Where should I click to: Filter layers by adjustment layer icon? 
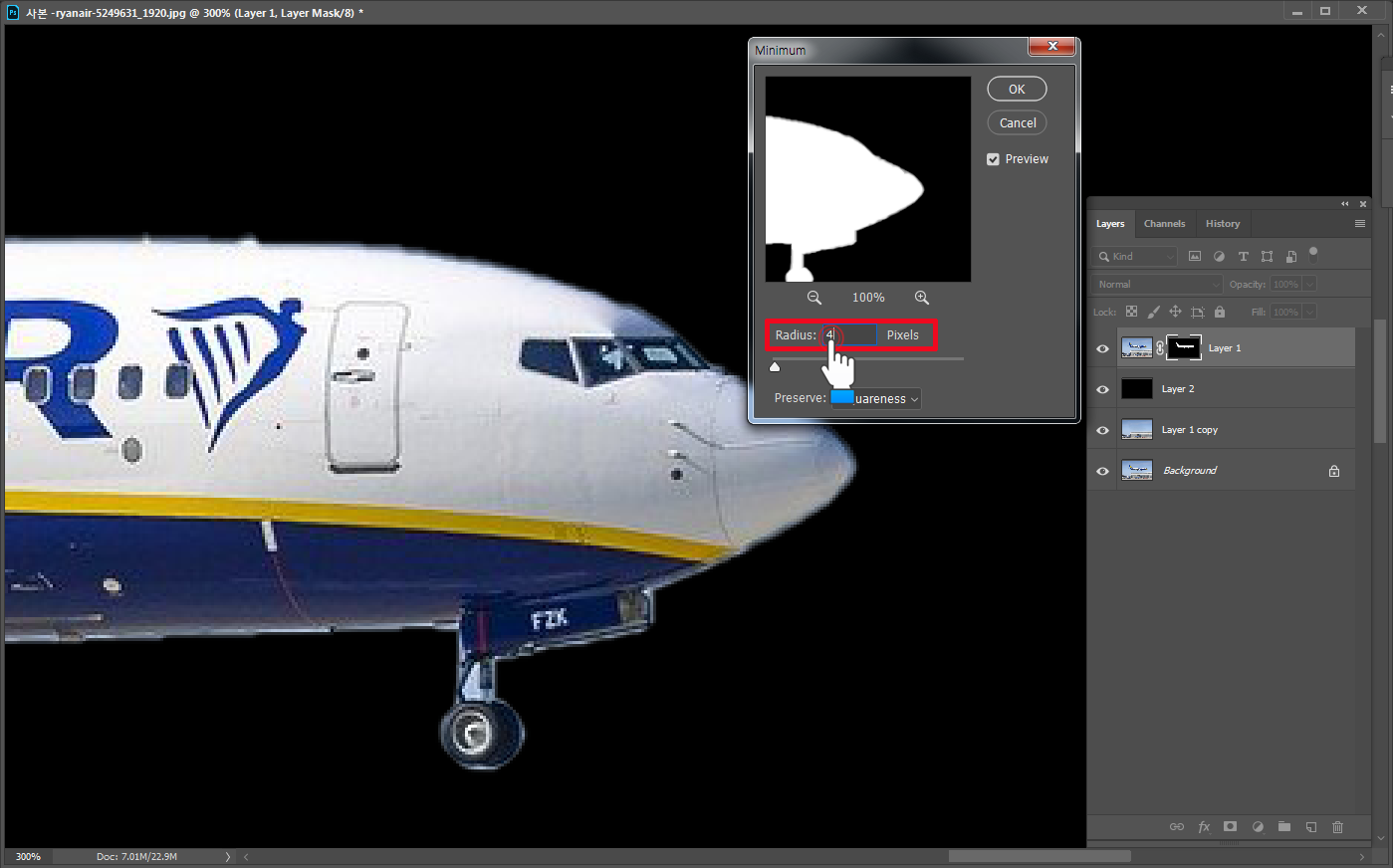(1219, 256)
